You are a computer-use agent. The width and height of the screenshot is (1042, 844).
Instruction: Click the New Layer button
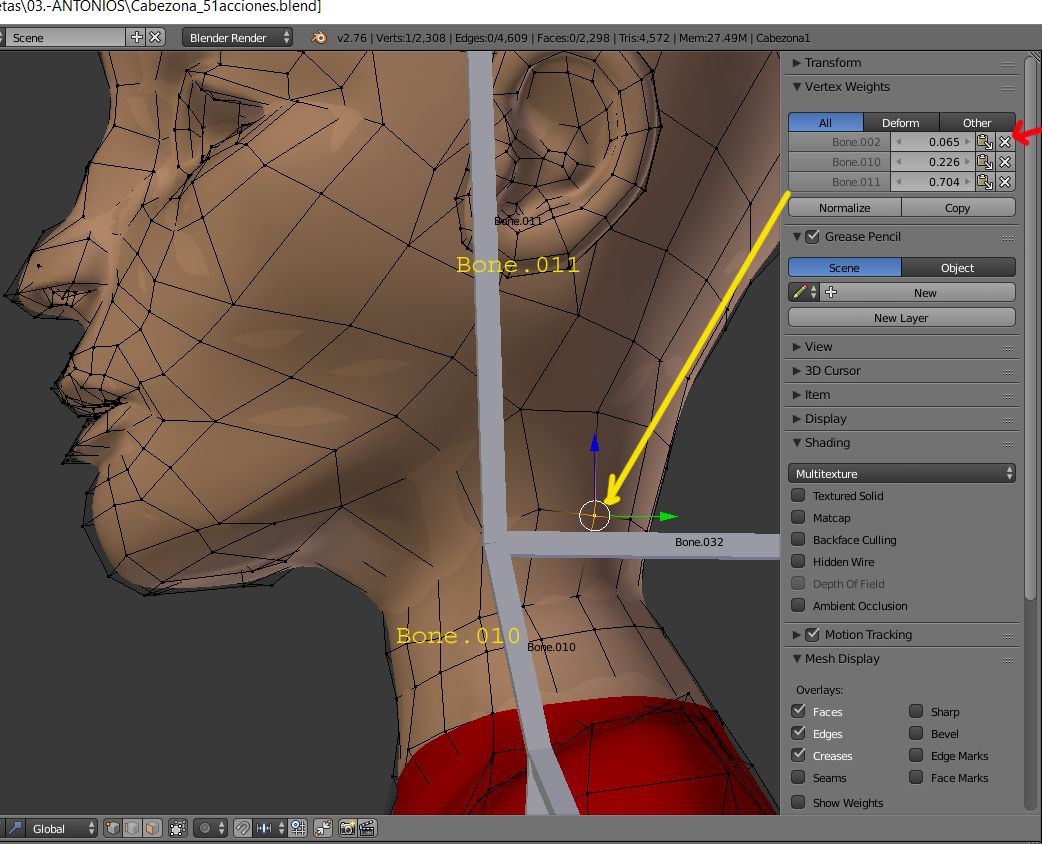(901, 318)
